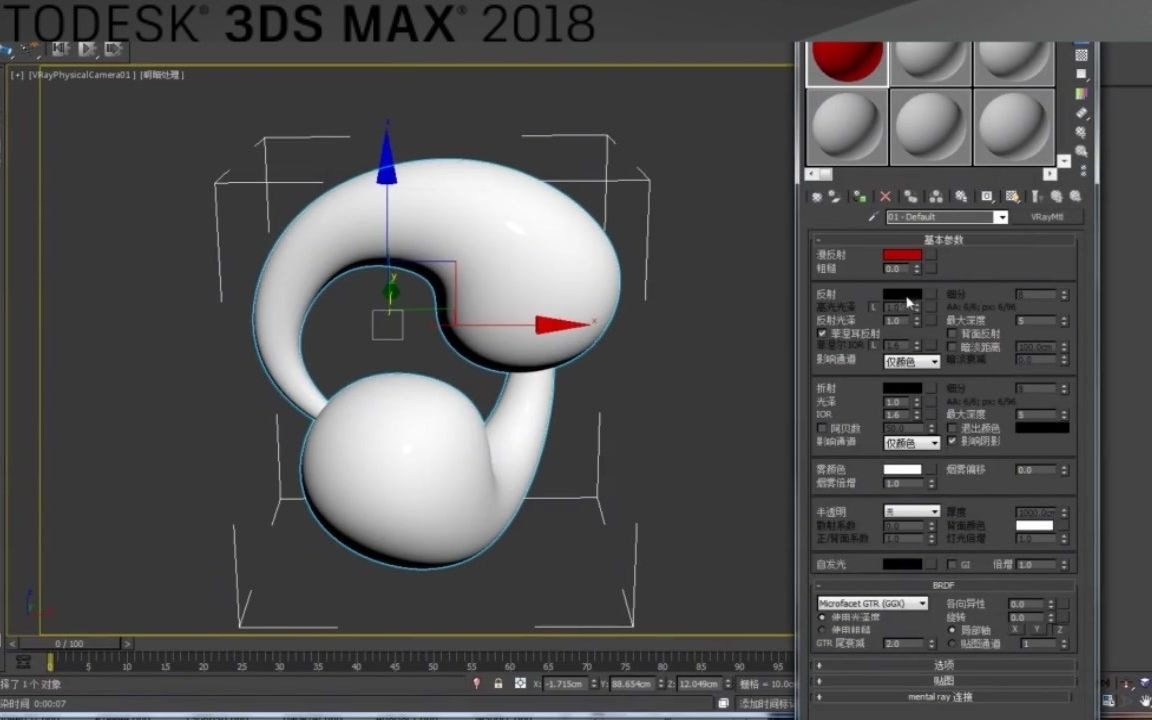
Task: Click the red X Reset Material icon
Action: (884, 196)
